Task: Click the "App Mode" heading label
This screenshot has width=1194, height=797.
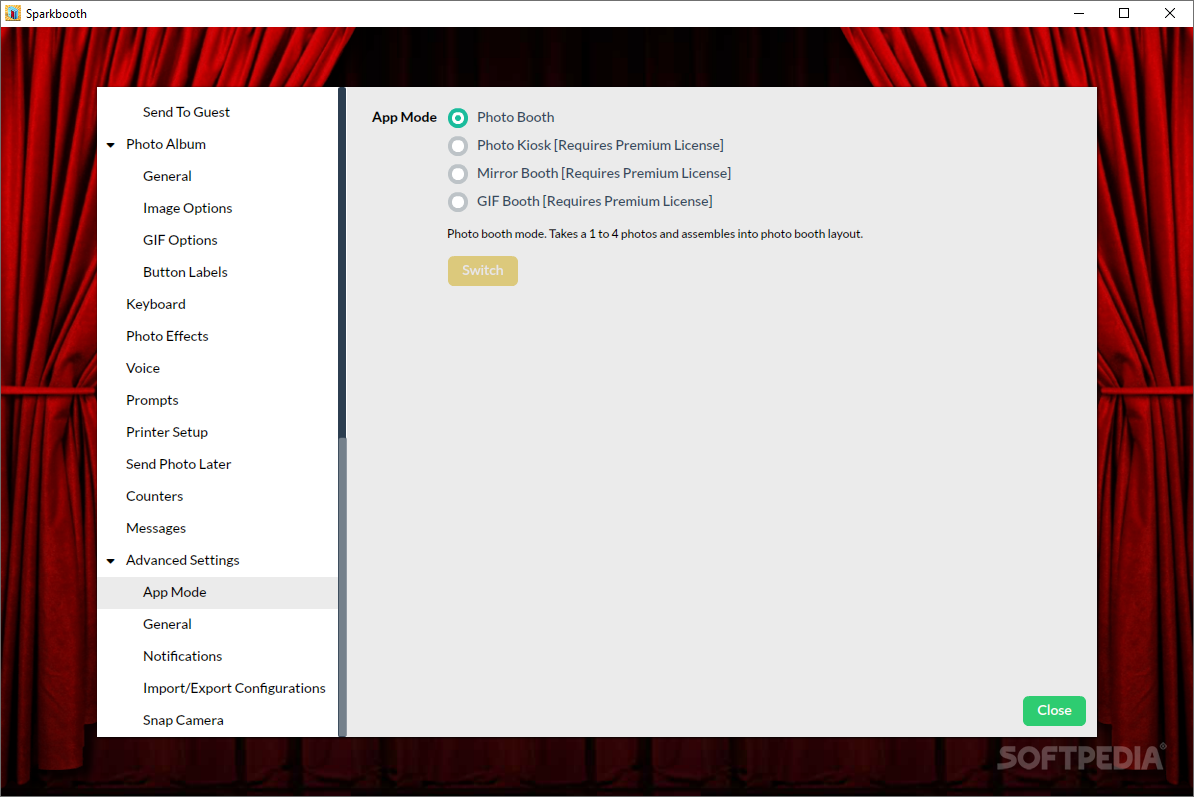Action: point(404,117)
